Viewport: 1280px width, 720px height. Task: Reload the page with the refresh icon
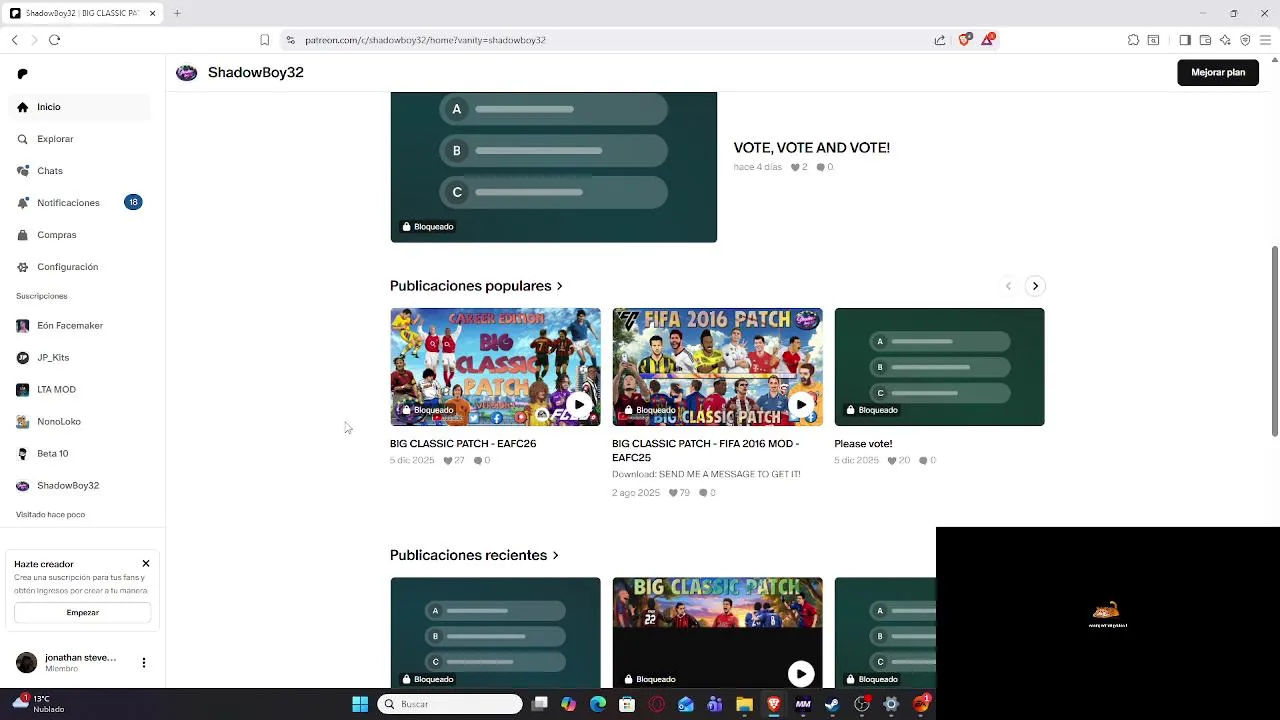pyautogui.click(x=54, y=40)
